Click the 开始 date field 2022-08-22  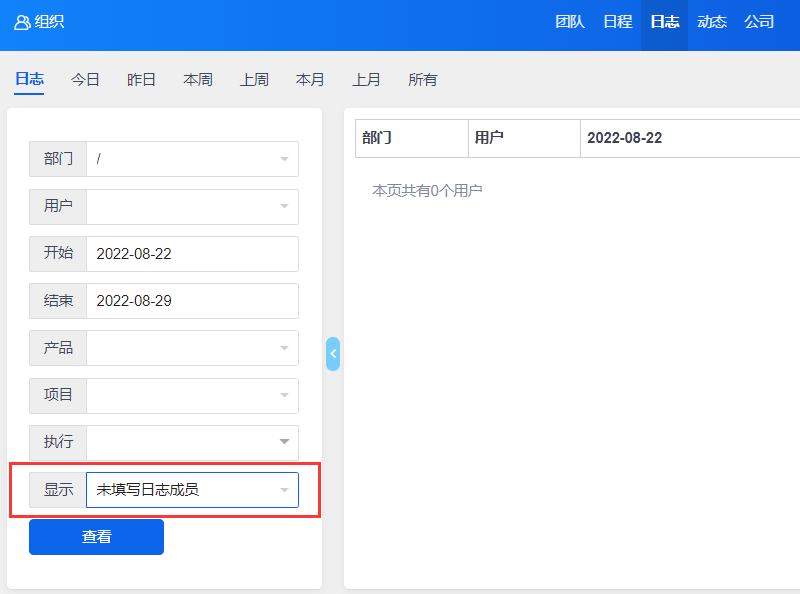(192, 254)
